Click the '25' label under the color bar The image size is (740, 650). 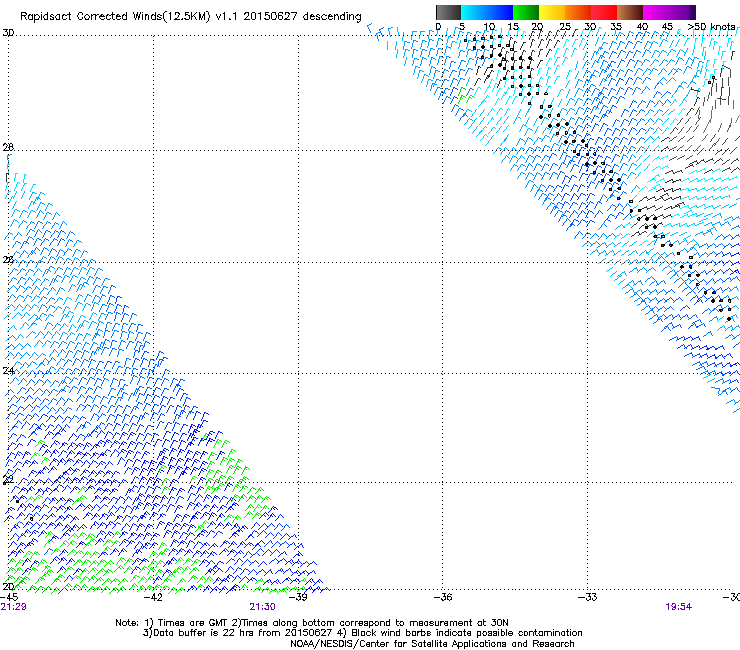coord(565,26)
